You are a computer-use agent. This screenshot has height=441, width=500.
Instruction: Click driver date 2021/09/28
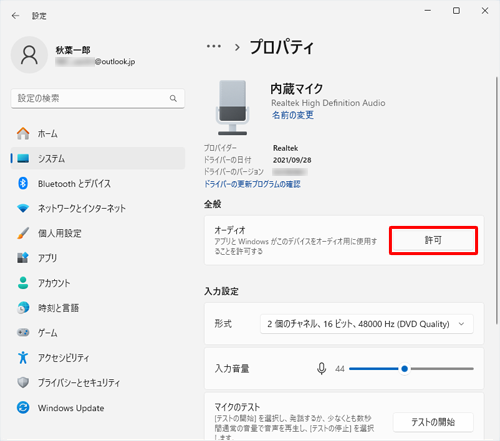pos(292,160)
